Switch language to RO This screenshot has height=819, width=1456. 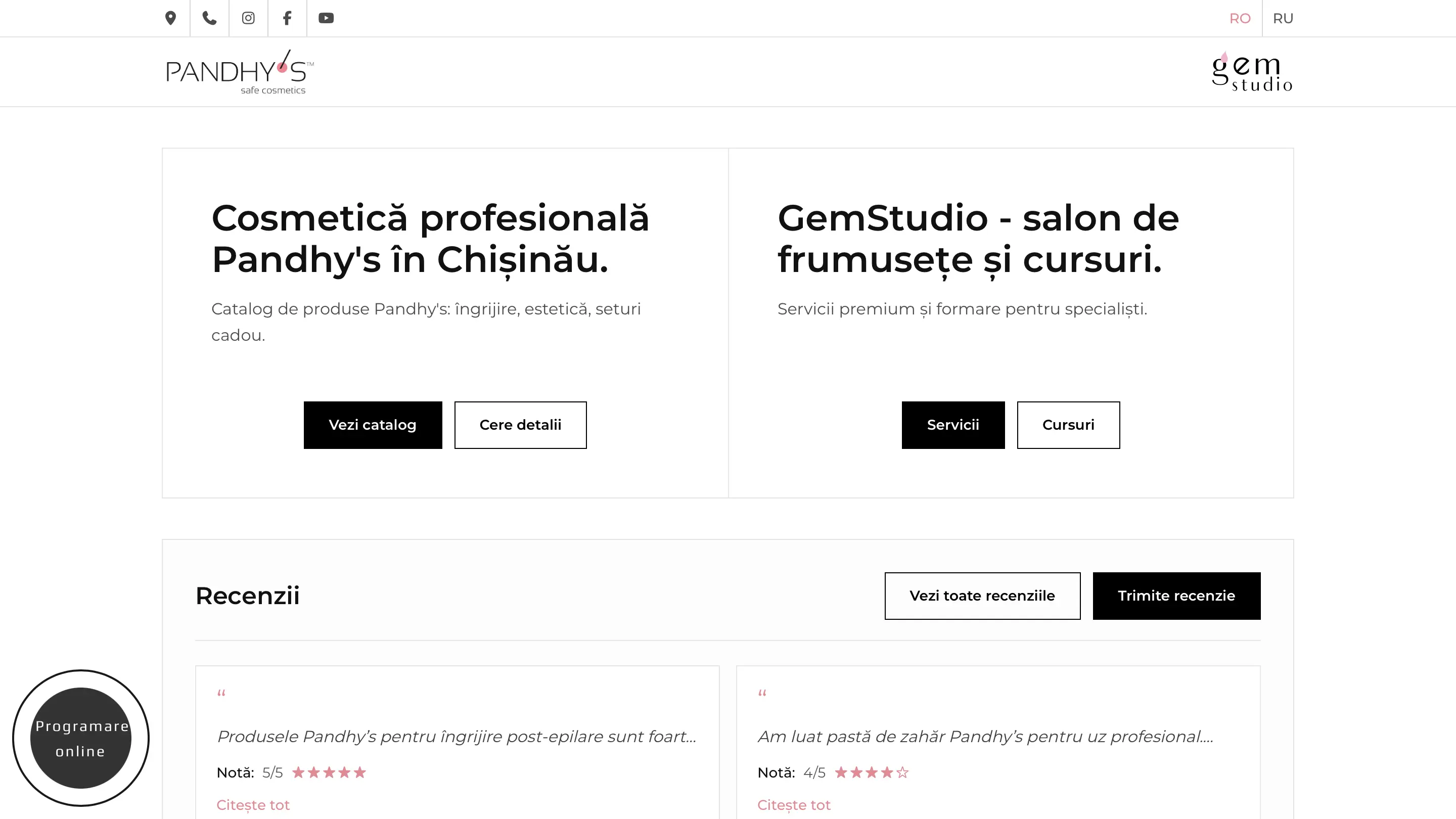coord(1240,19)
